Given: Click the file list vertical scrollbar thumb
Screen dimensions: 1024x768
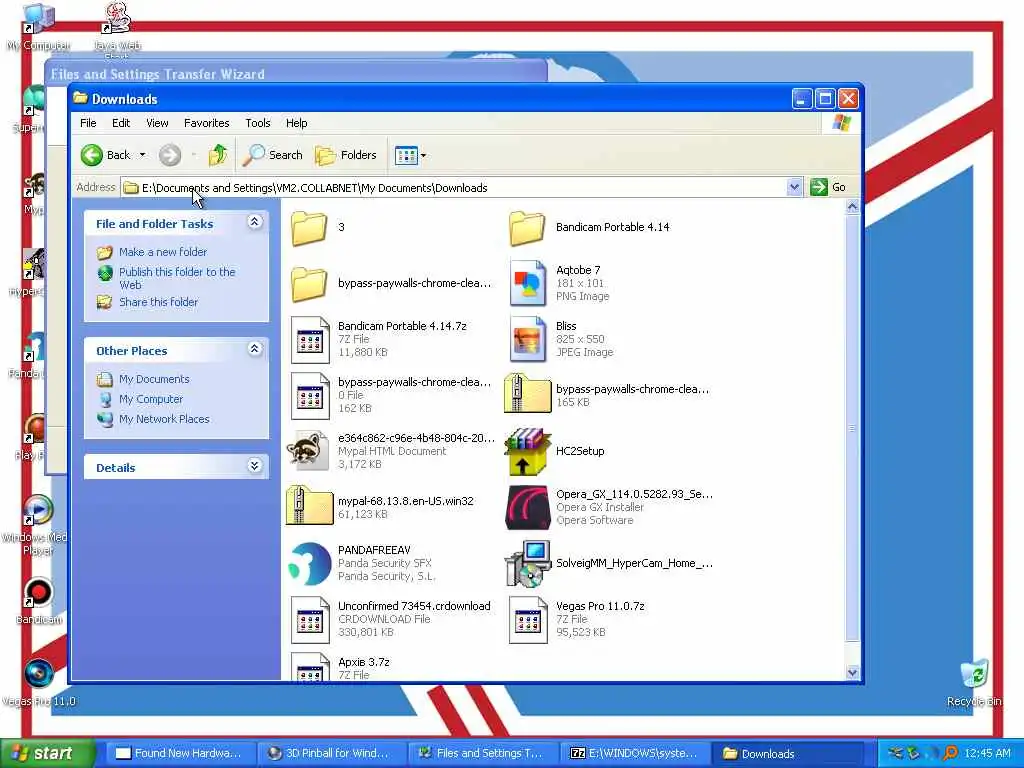Looking at the screenshot, I should [852, 428].
